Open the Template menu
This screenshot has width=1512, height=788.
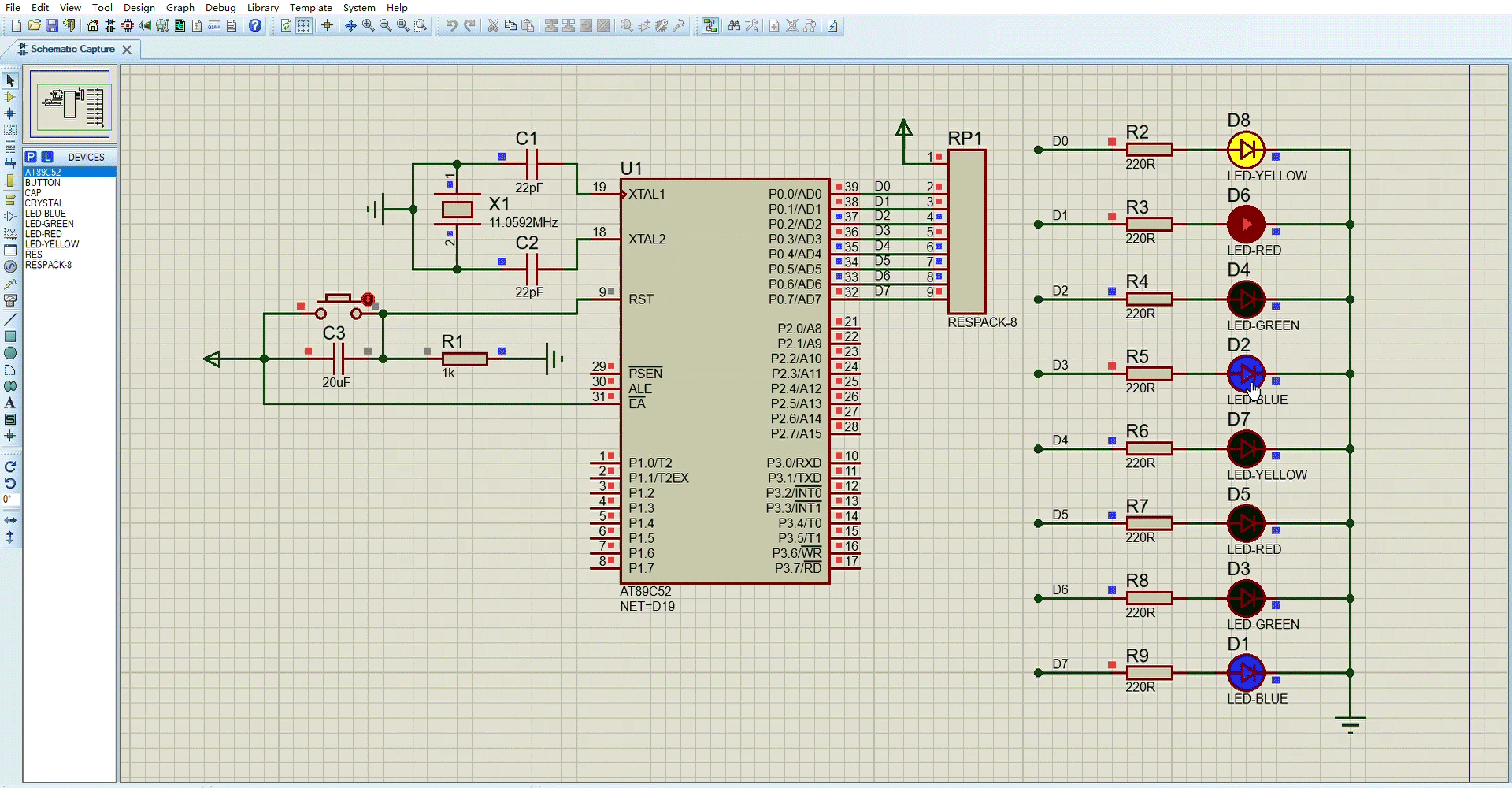click(311, 7)
